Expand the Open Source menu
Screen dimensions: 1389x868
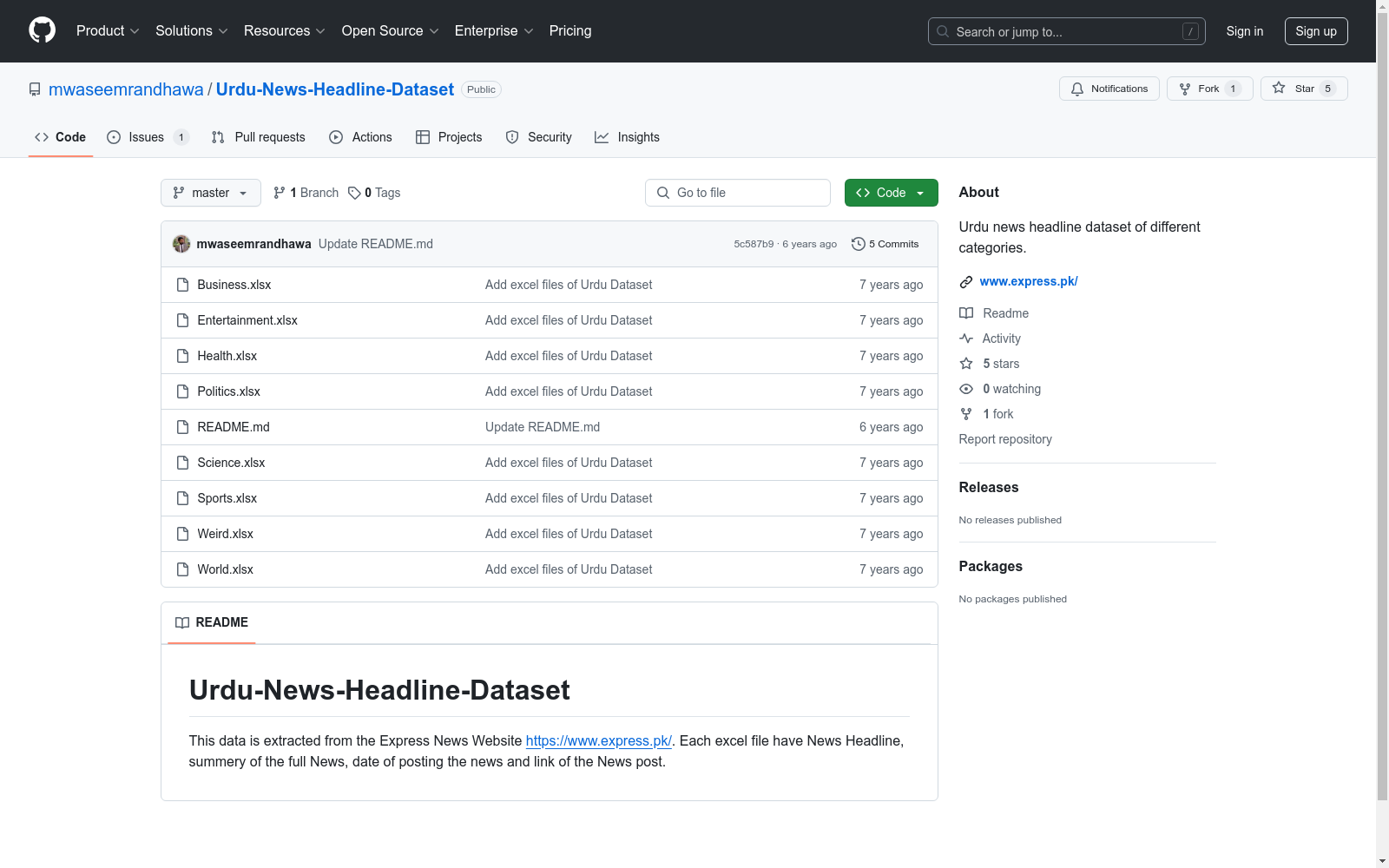(391, 31)
